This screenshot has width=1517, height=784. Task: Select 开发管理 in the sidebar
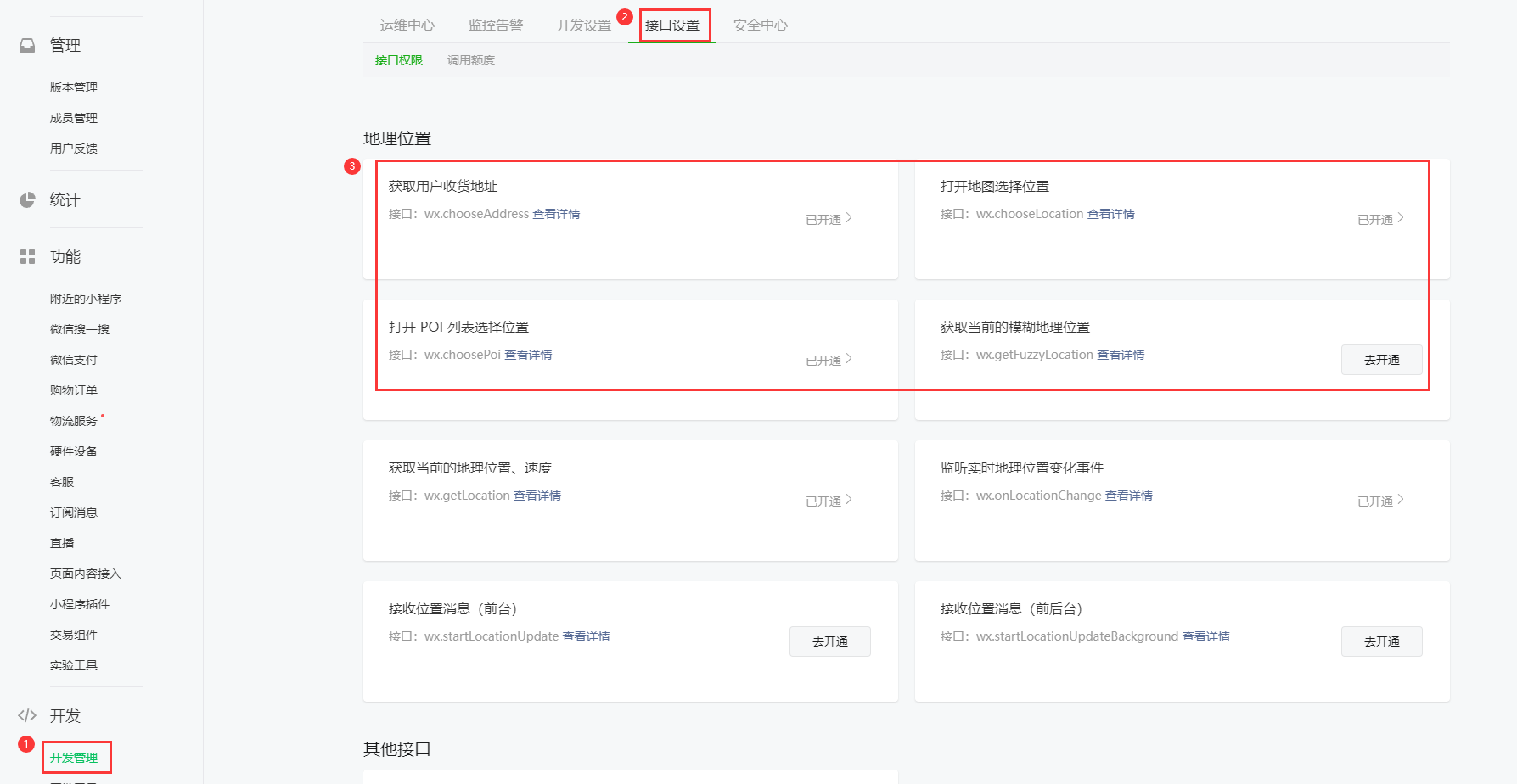pyautogui.click(x=74, y=758)
